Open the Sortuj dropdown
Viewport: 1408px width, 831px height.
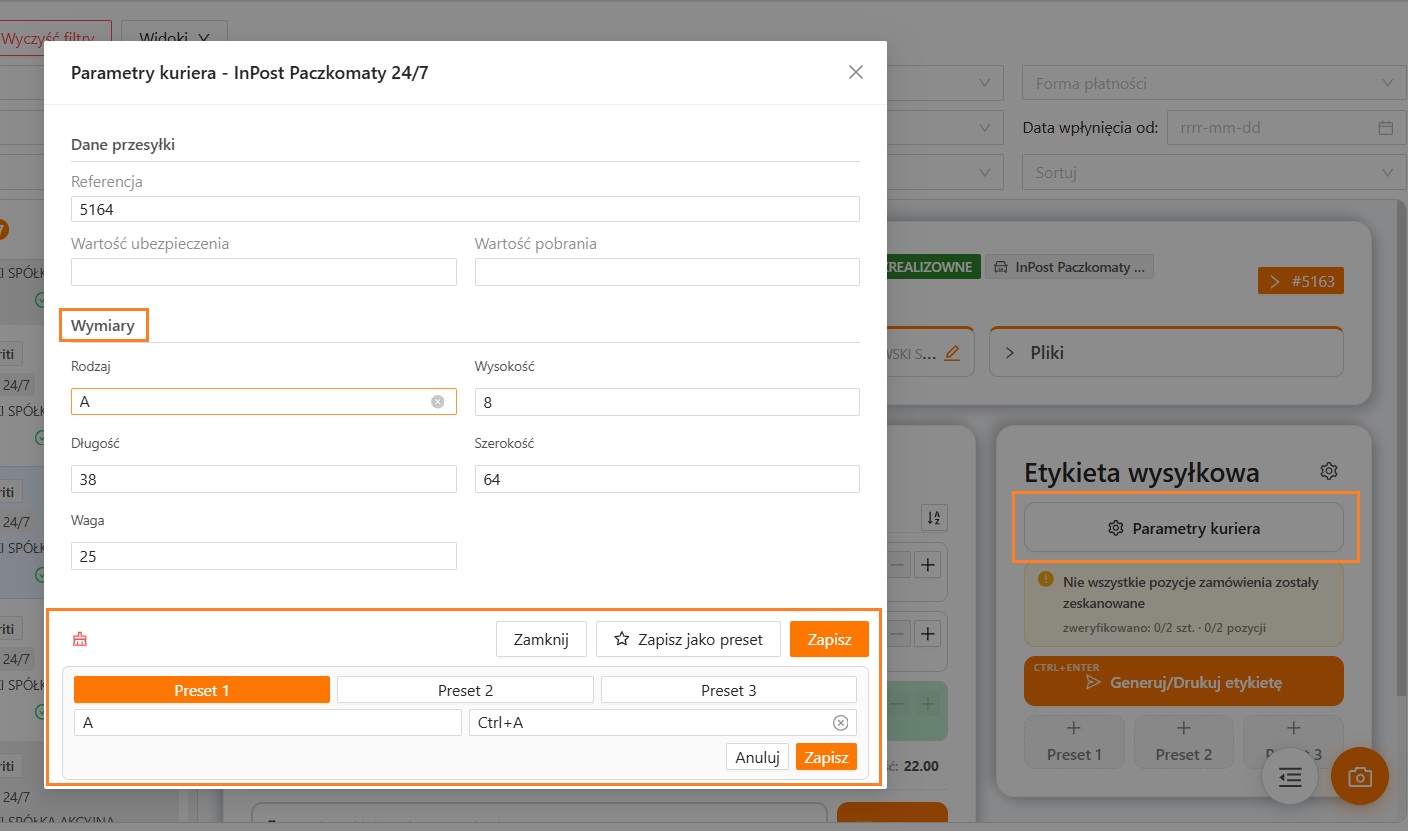pos(1214,173)
